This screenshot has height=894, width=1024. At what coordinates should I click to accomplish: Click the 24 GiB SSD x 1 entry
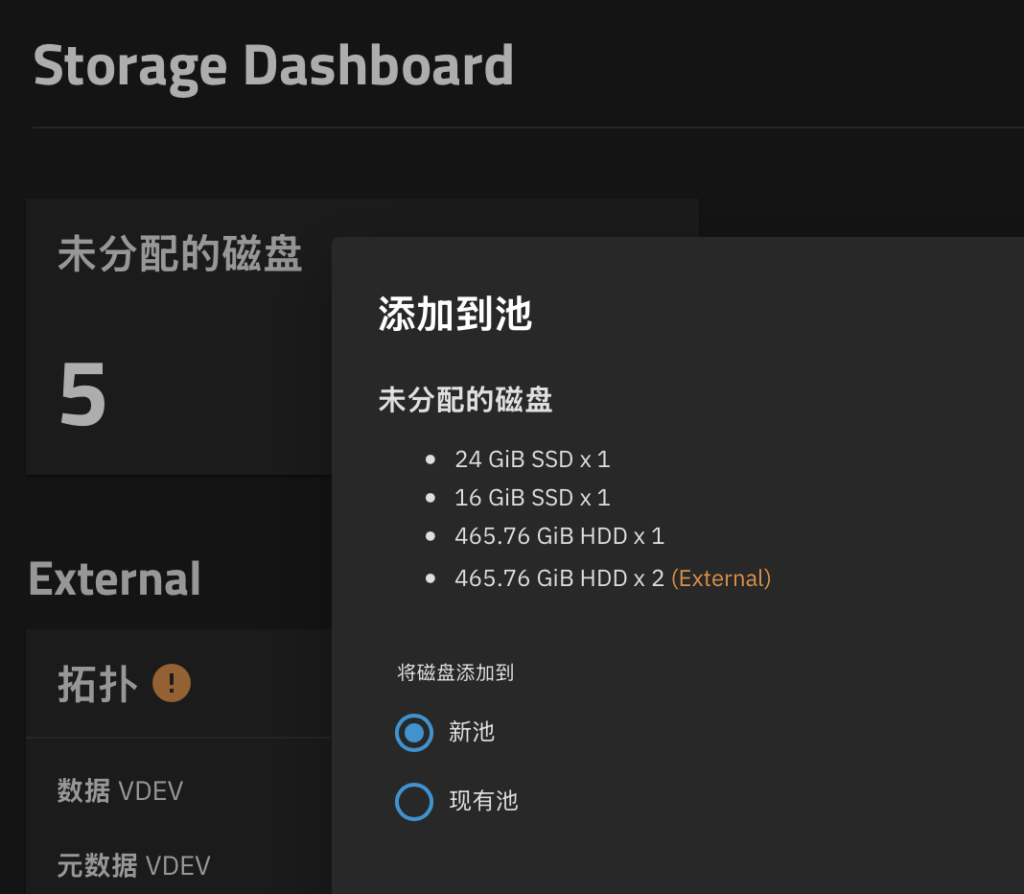click(x=532, y=459)
